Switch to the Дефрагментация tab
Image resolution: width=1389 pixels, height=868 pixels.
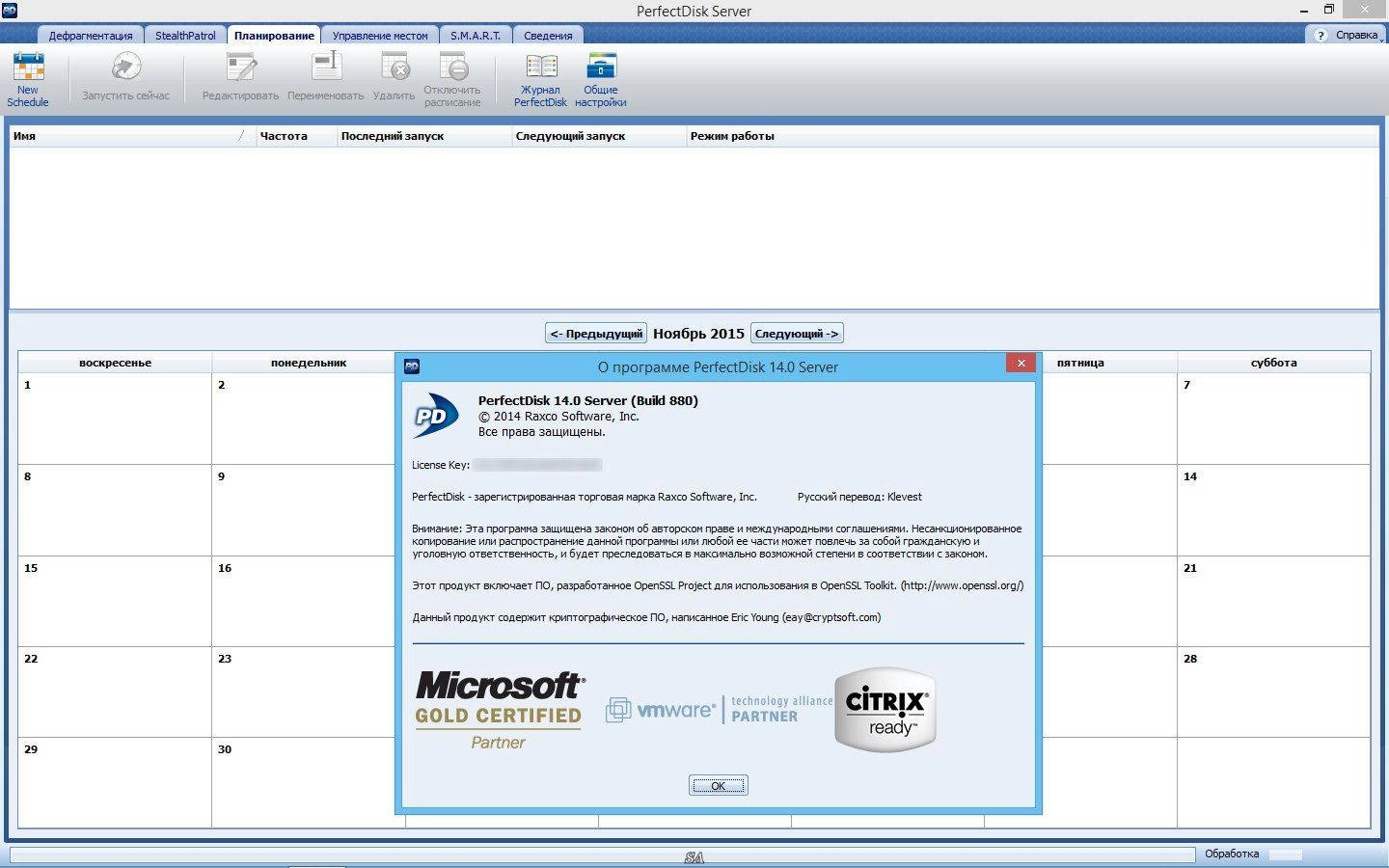[x=91, y=36]
